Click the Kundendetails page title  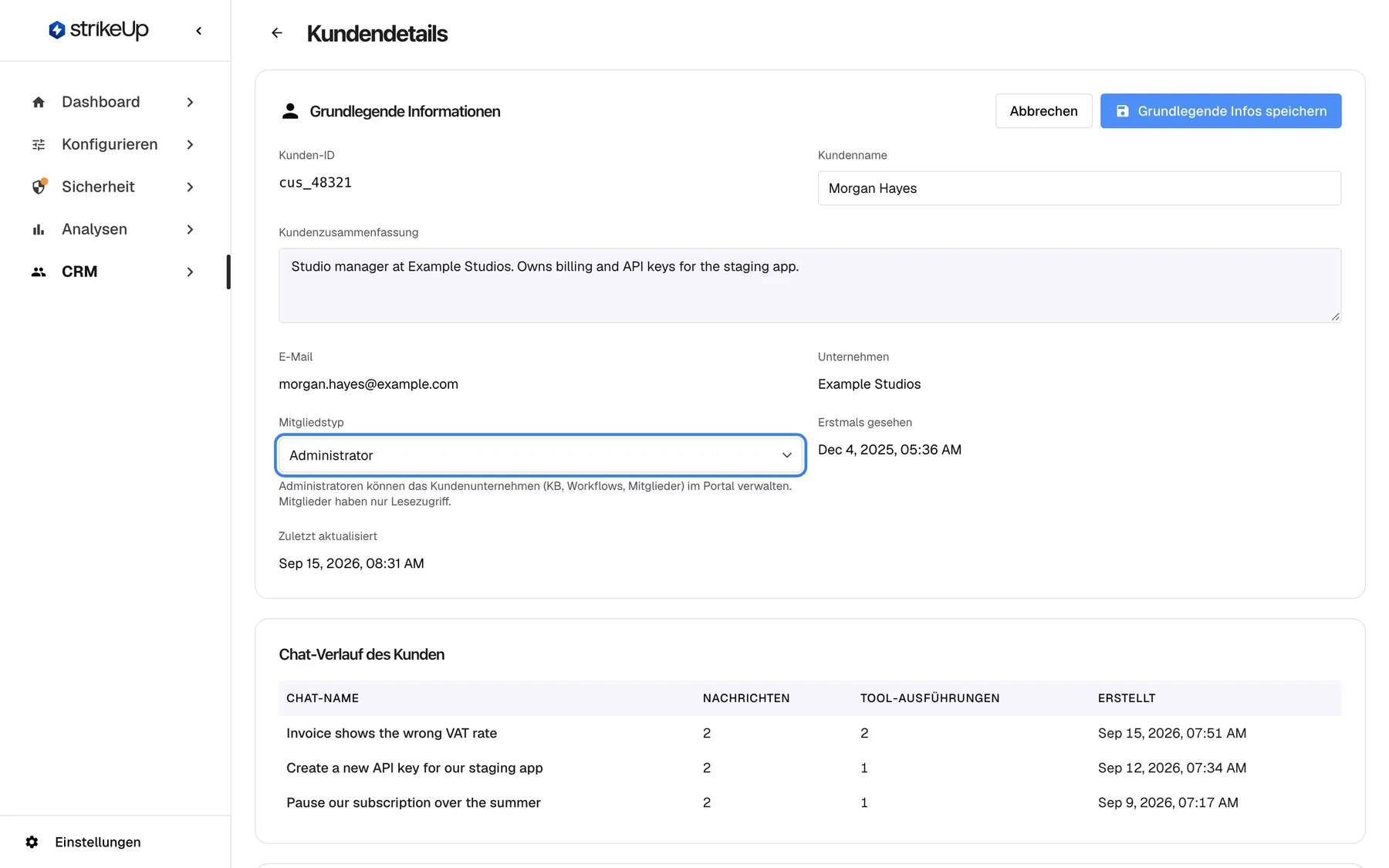coord(377,33)
